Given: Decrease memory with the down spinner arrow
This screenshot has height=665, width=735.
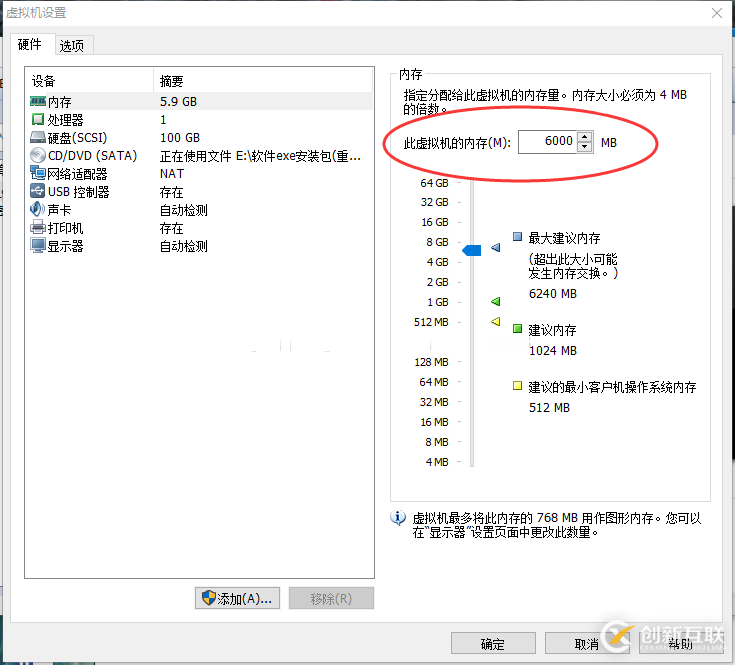Looking at the screenshot, I should [585, 147].
